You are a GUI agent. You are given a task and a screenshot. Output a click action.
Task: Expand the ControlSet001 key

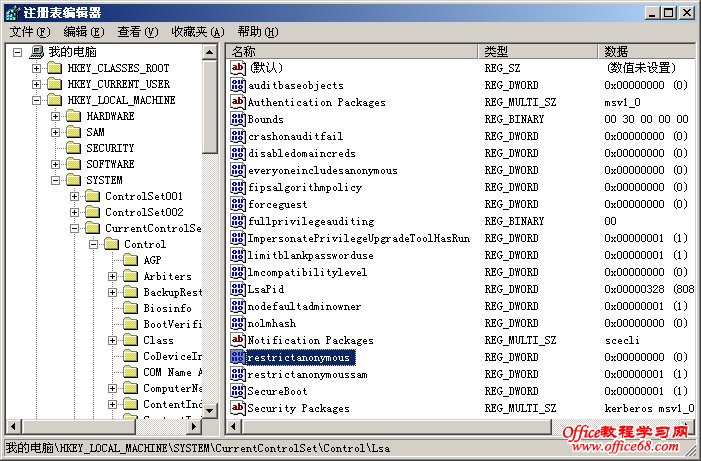[74, 197]
